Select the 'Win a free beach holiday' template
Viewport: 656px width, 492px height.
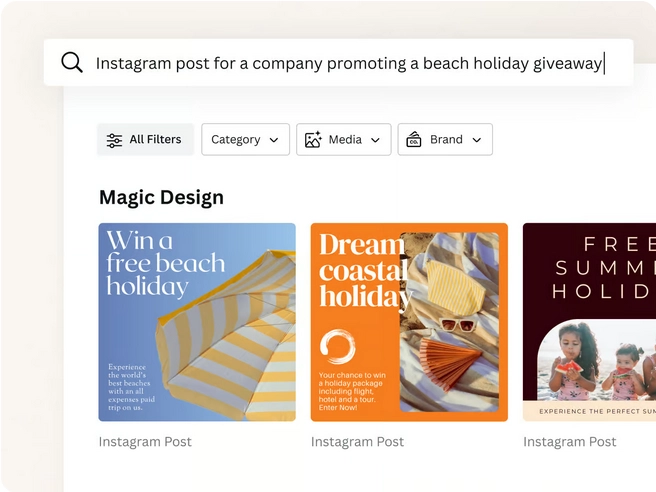click(197, 322)
